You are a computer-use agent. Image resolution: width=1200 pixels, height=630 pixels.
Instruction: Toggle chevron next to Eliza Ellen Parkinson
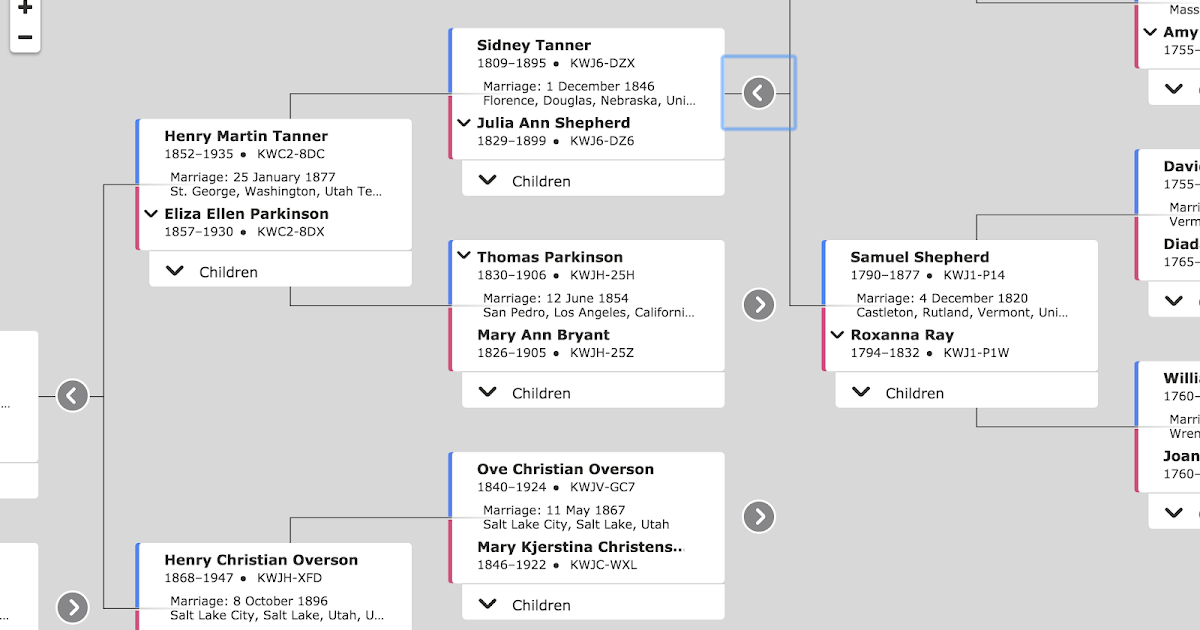pyautogui.click(x=151, y=214)
